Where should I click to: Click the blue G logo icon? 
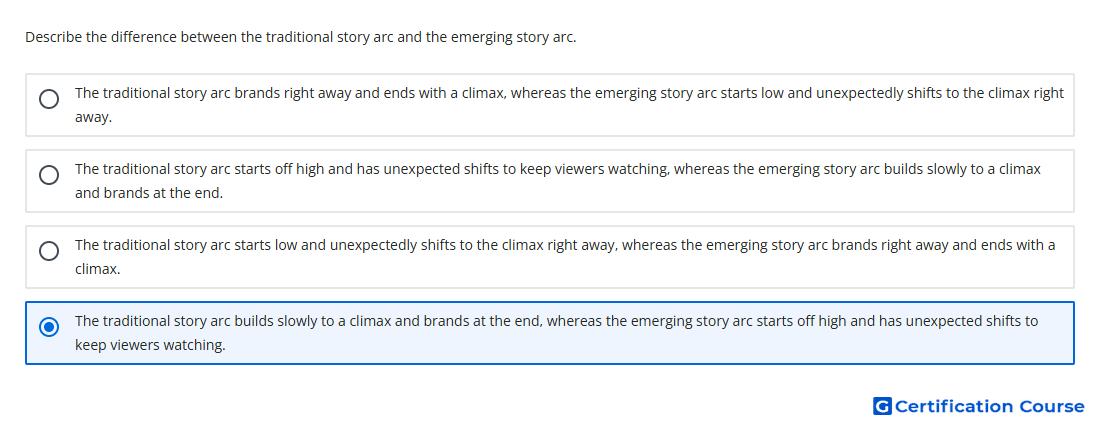[x=882, y=406]
